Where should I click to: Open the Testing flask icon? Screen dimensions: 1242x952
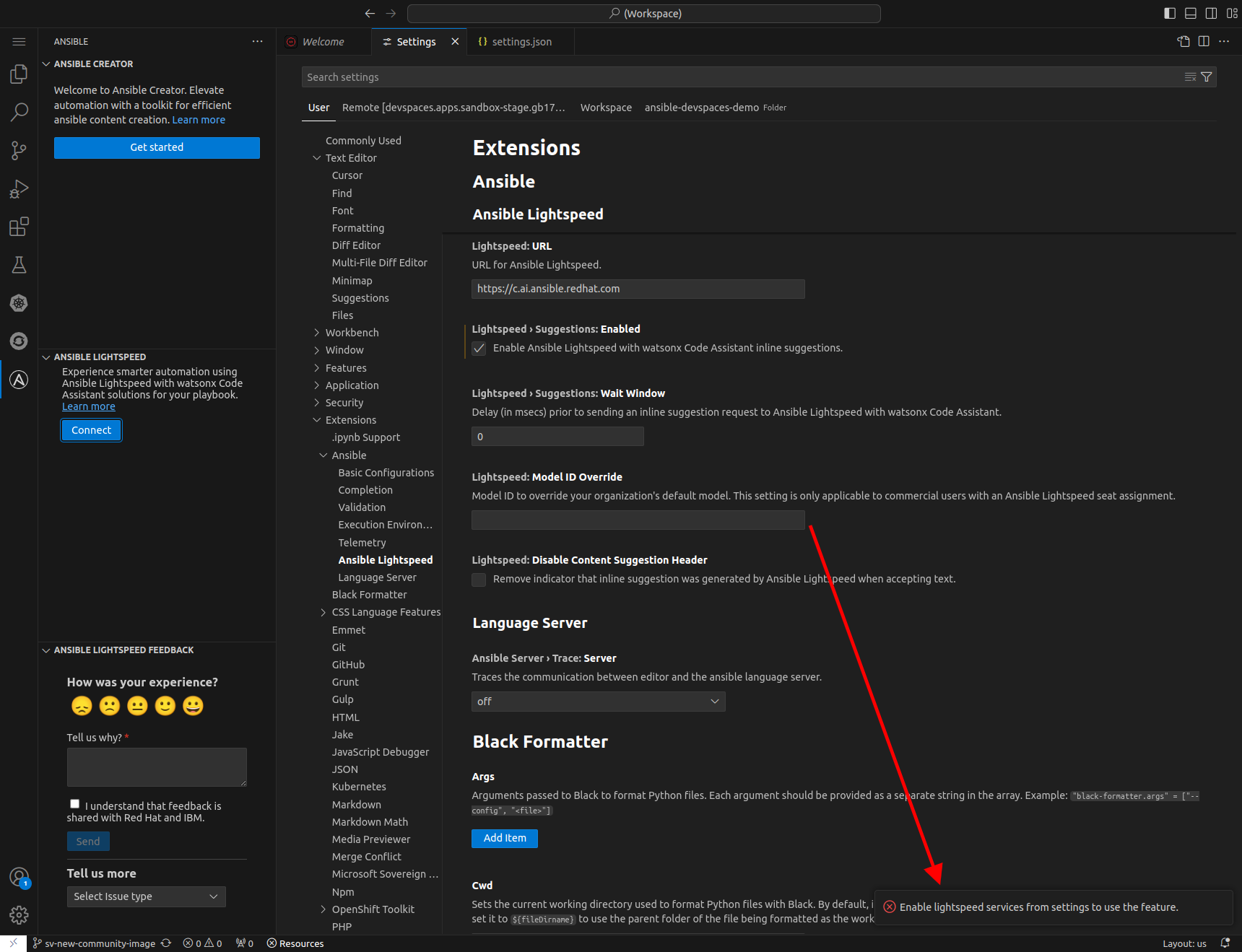19,265
